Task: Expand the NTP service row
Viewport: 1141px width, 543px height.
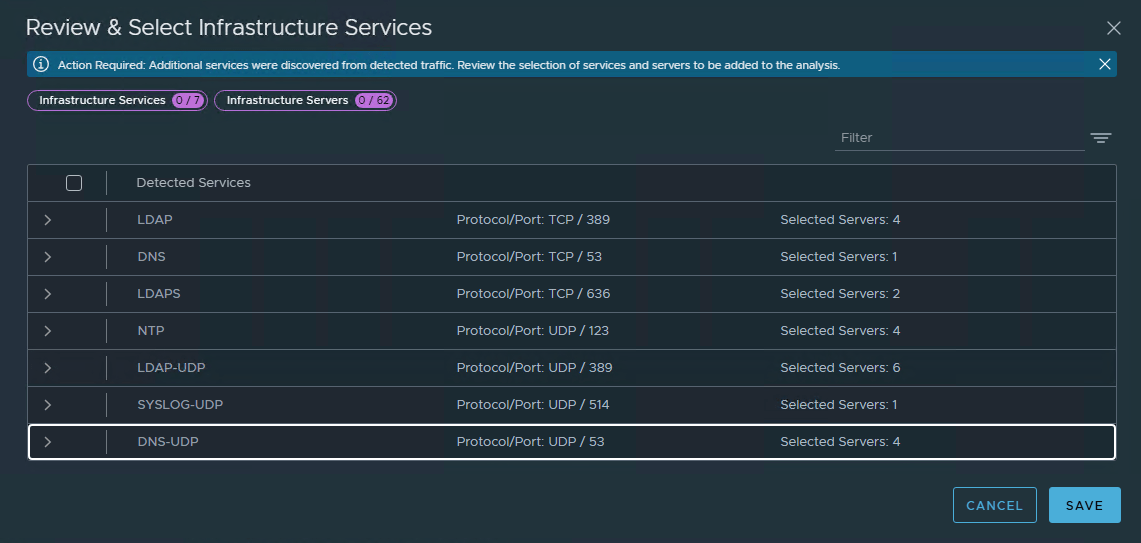Action: point(48,331)
